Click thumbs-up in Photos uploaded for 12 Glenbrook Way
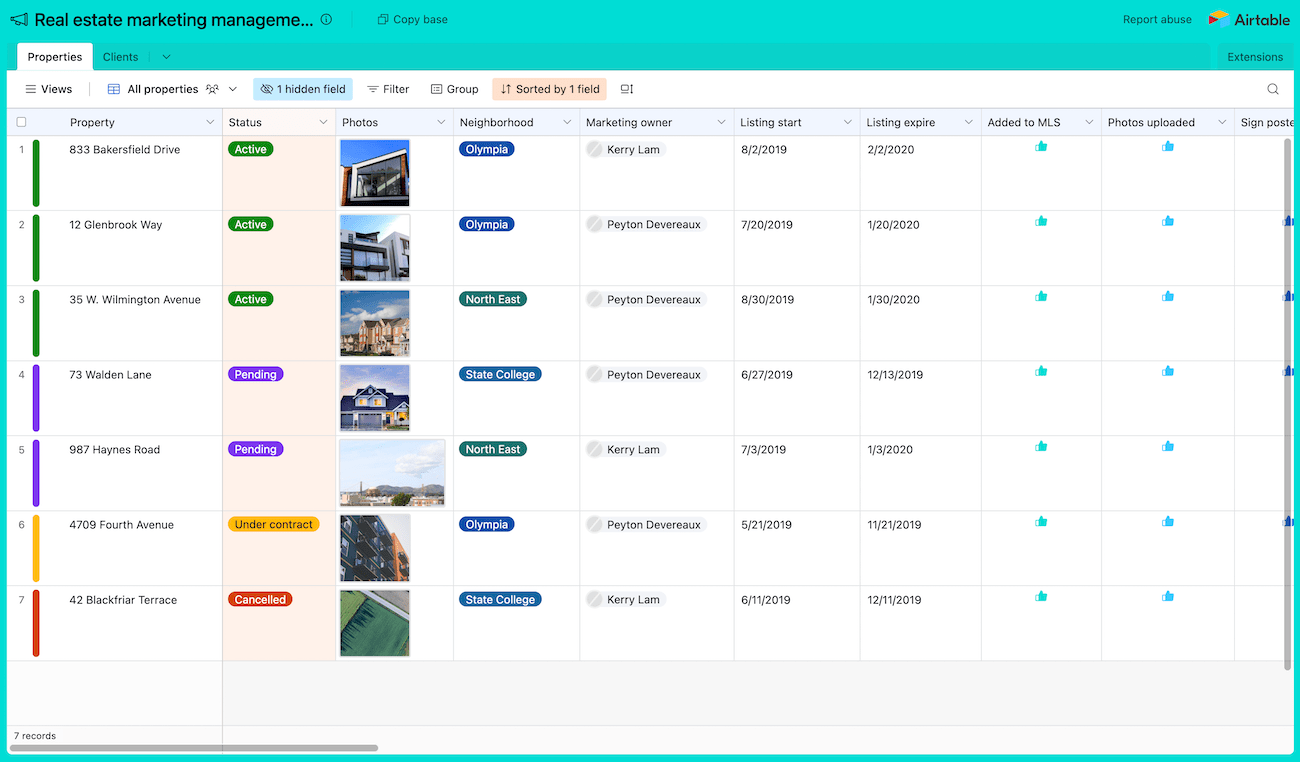Viewport: 1300px width, 762px height. point(1168,221)
